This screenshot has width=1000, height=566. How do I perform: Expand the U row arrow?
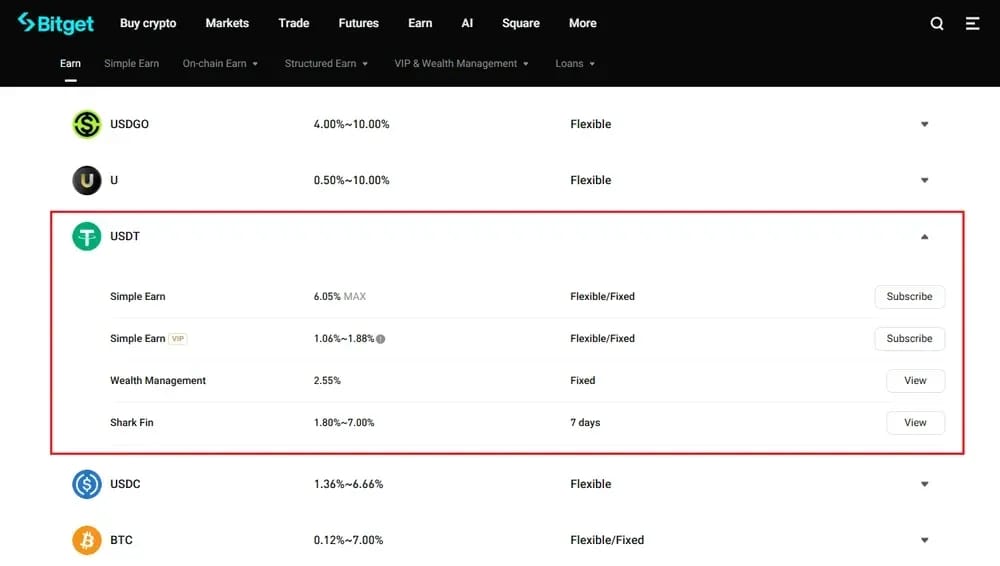tap(924, 180)
